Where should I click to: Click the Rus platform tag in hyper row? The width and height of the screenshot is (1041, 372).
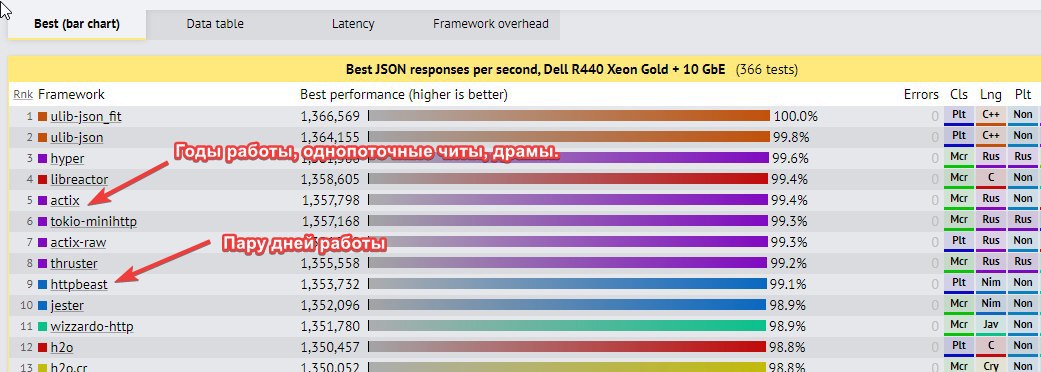tap(1023, 157)
